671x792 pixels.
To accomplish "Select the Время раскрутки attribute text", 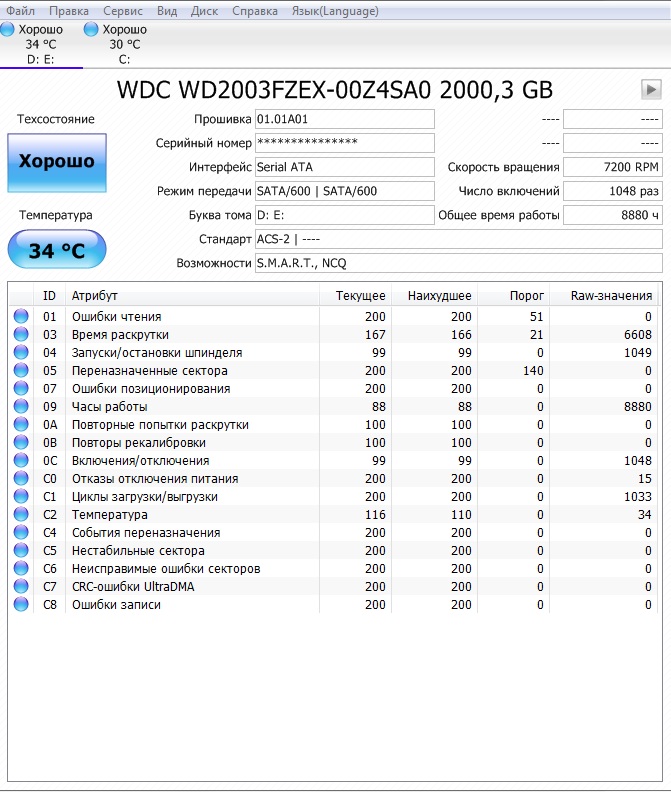I will point(120,335).
